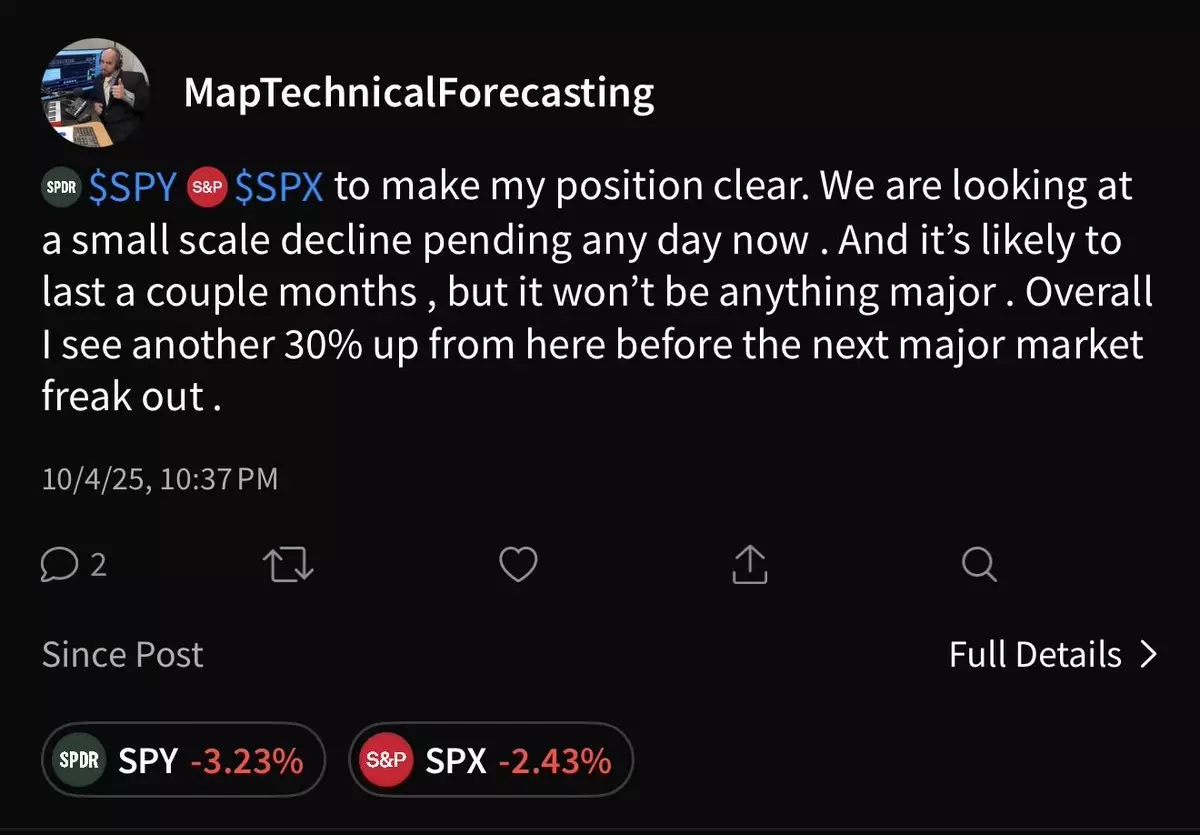The image size is (1200, 835).
Task: Open the MapTechnicalForecasting username link
Action: [419, 93]
